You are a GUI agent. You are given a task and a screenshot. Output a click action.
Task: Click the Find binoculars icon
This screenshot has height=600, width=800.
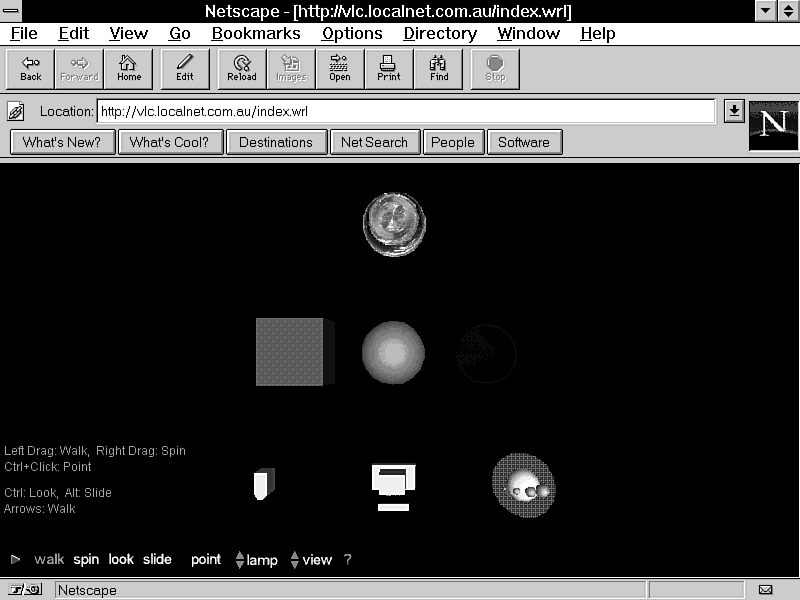[439, 68]
